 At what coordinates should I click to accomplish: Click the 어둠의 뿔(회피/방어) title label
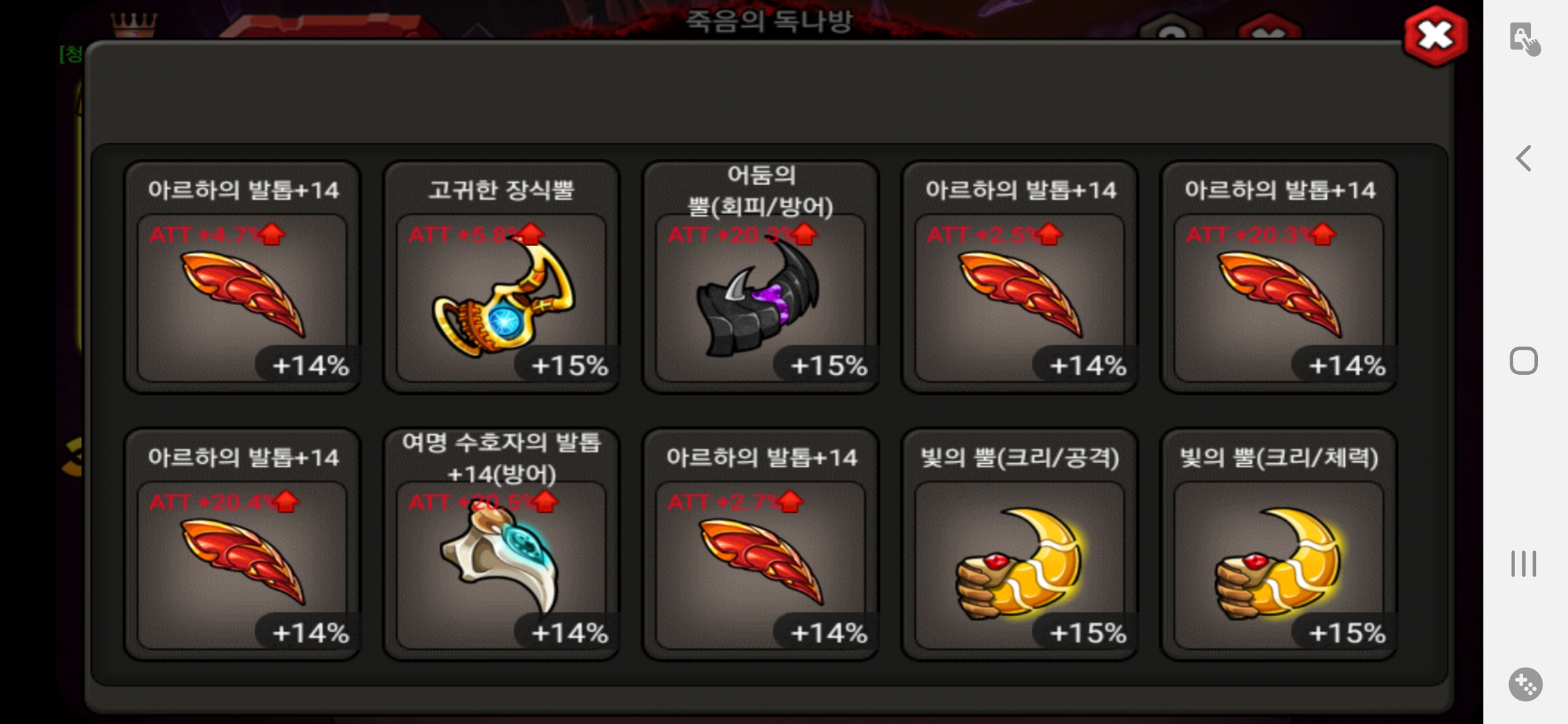tap(761, 190)
